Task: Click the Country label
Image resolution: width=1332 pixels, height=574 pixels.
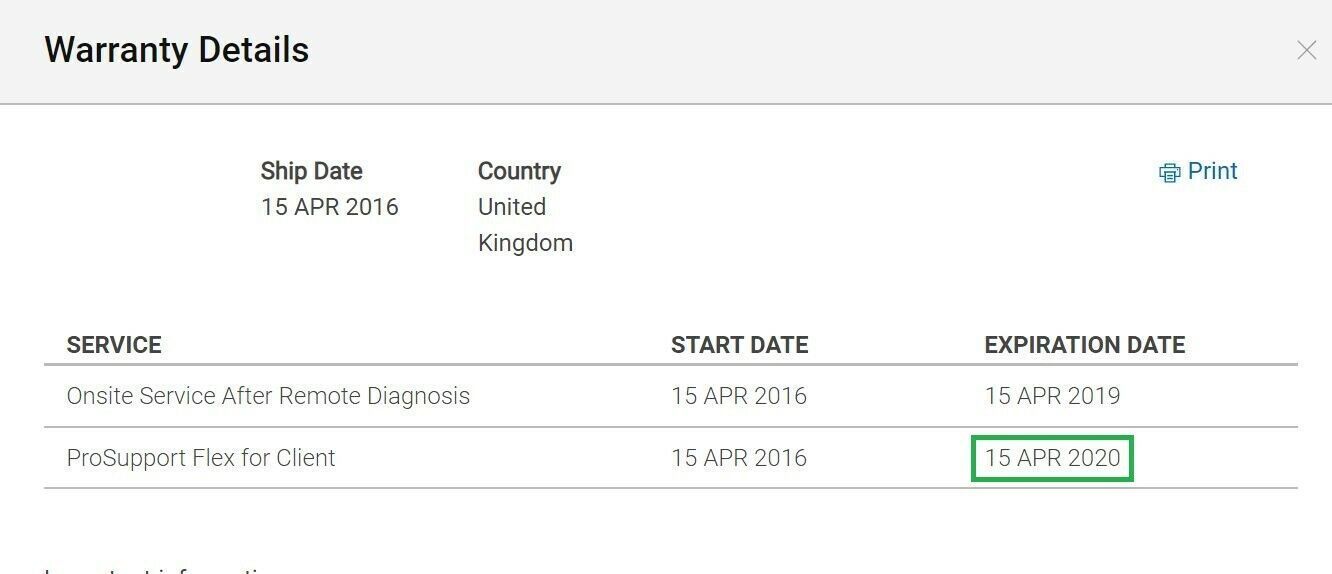Action: tap(519, 171)
